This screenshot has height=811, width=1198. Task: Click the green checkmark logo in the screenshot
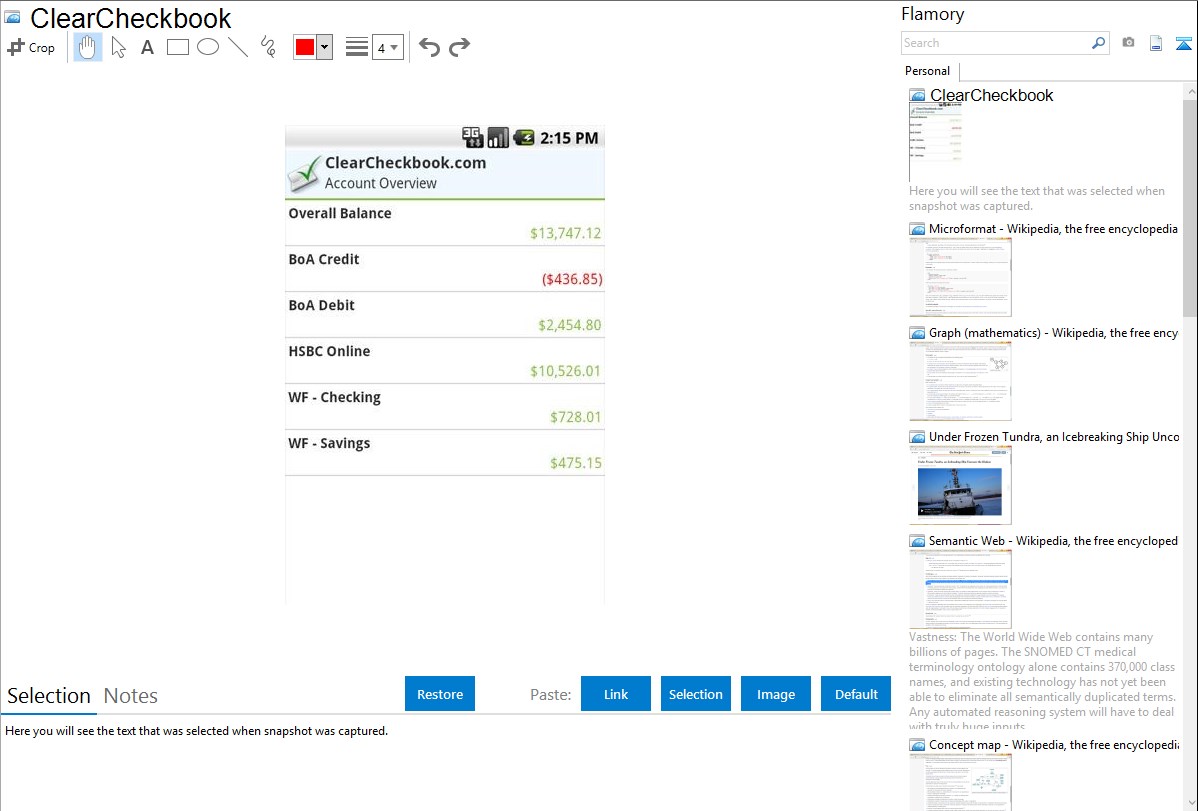[x=304, y=174]
